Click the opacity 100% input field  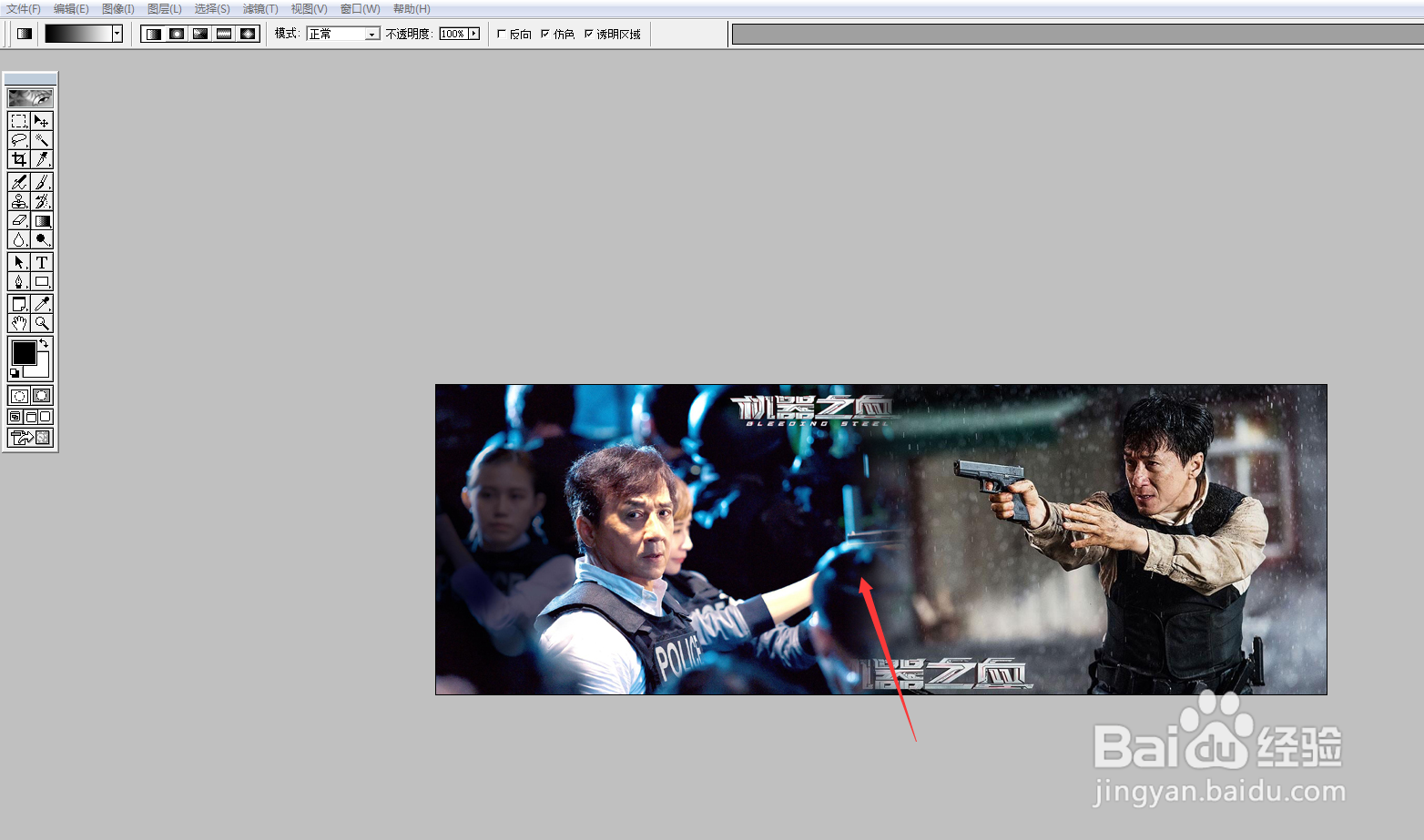click(453, 34)
